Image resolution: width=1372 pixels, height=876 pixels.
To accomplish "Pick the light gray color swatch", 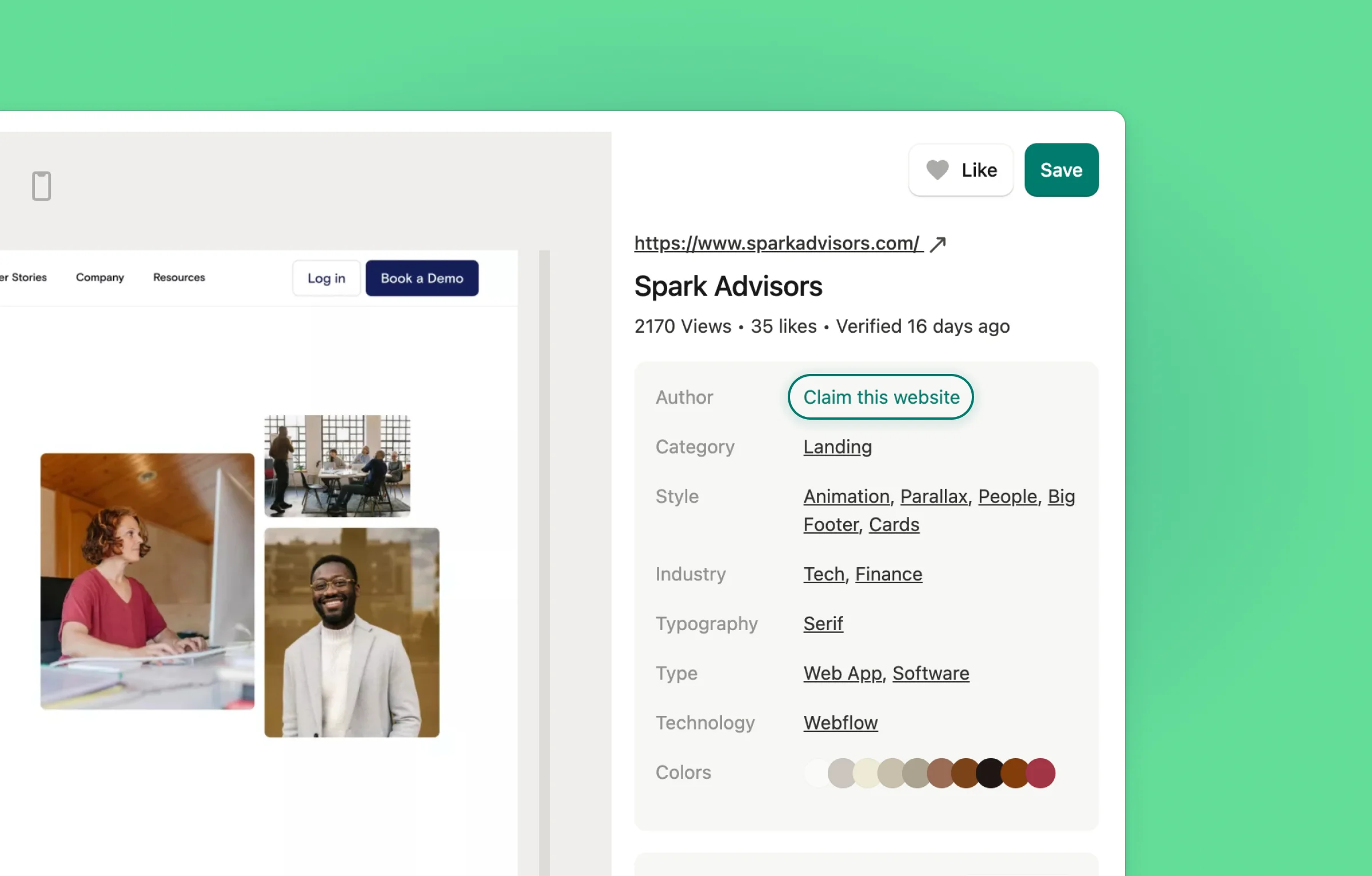I will 840,773.
